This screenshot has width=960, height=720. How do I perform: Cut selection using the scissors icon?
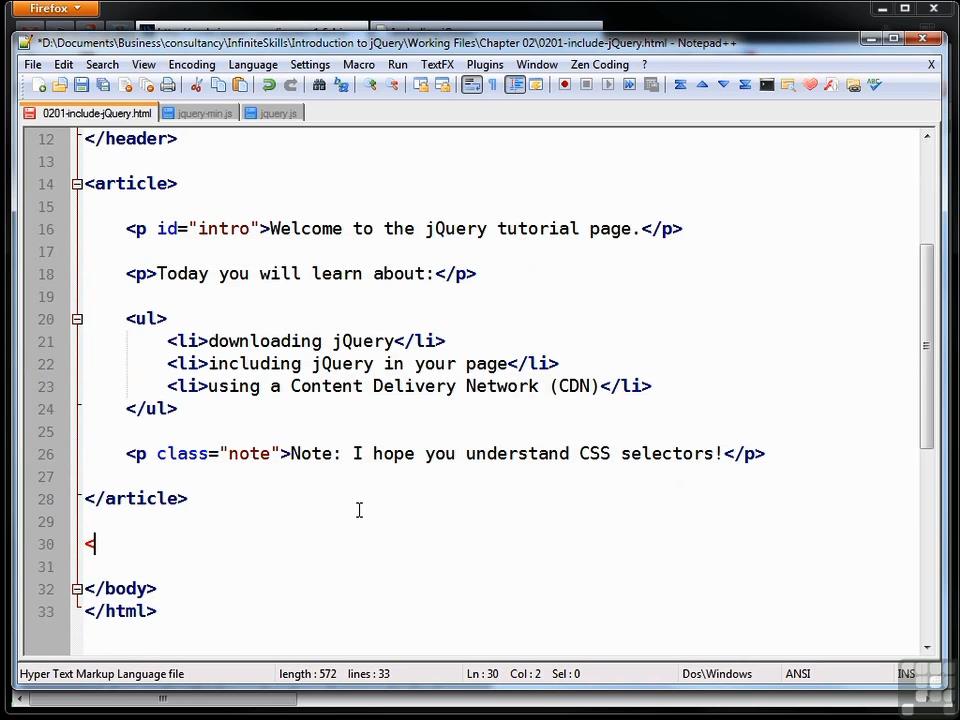click(197, 85)
